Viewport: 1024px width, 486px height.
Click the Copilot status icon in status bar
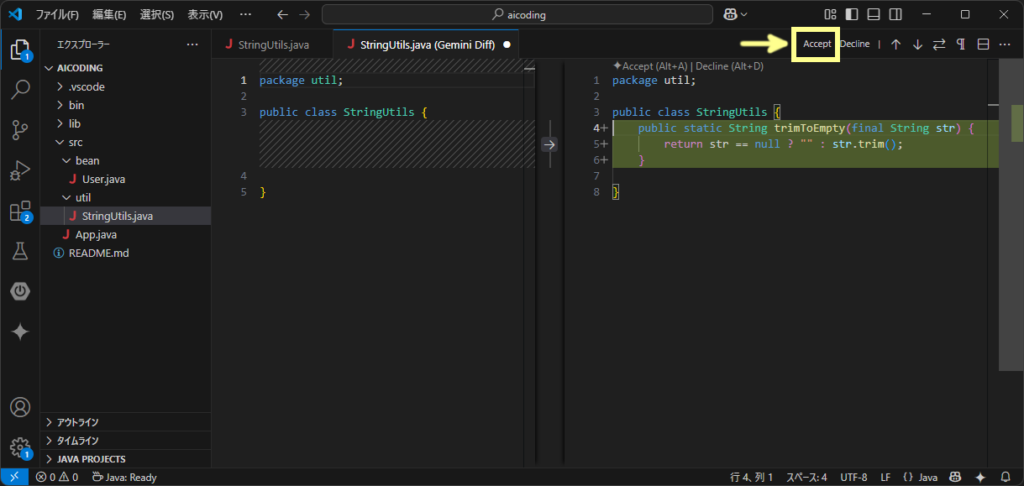tap(955, 478)
